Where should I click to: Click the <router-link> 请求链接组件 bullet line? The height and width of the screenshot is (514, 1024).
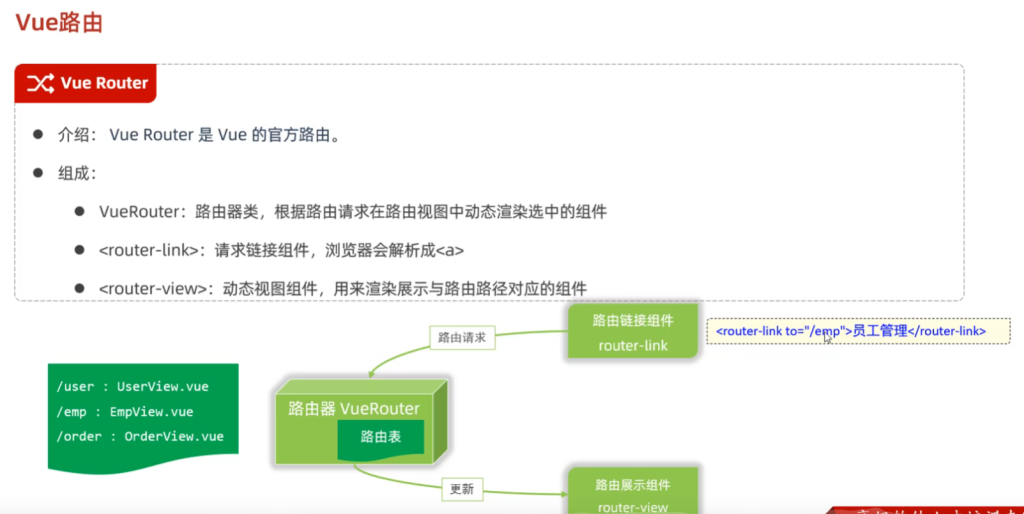point(281,250)
